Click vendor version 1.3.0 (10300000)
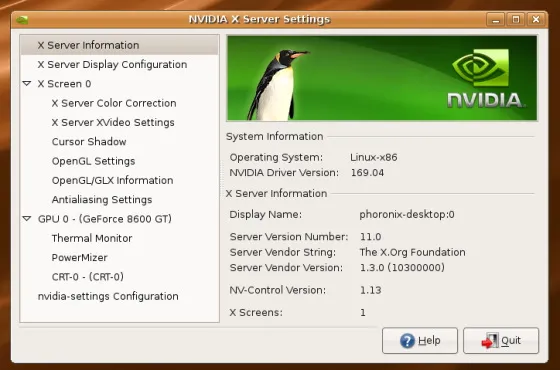Image resolution: width=560 pixels, height=370 pixels. click(402, 267)
